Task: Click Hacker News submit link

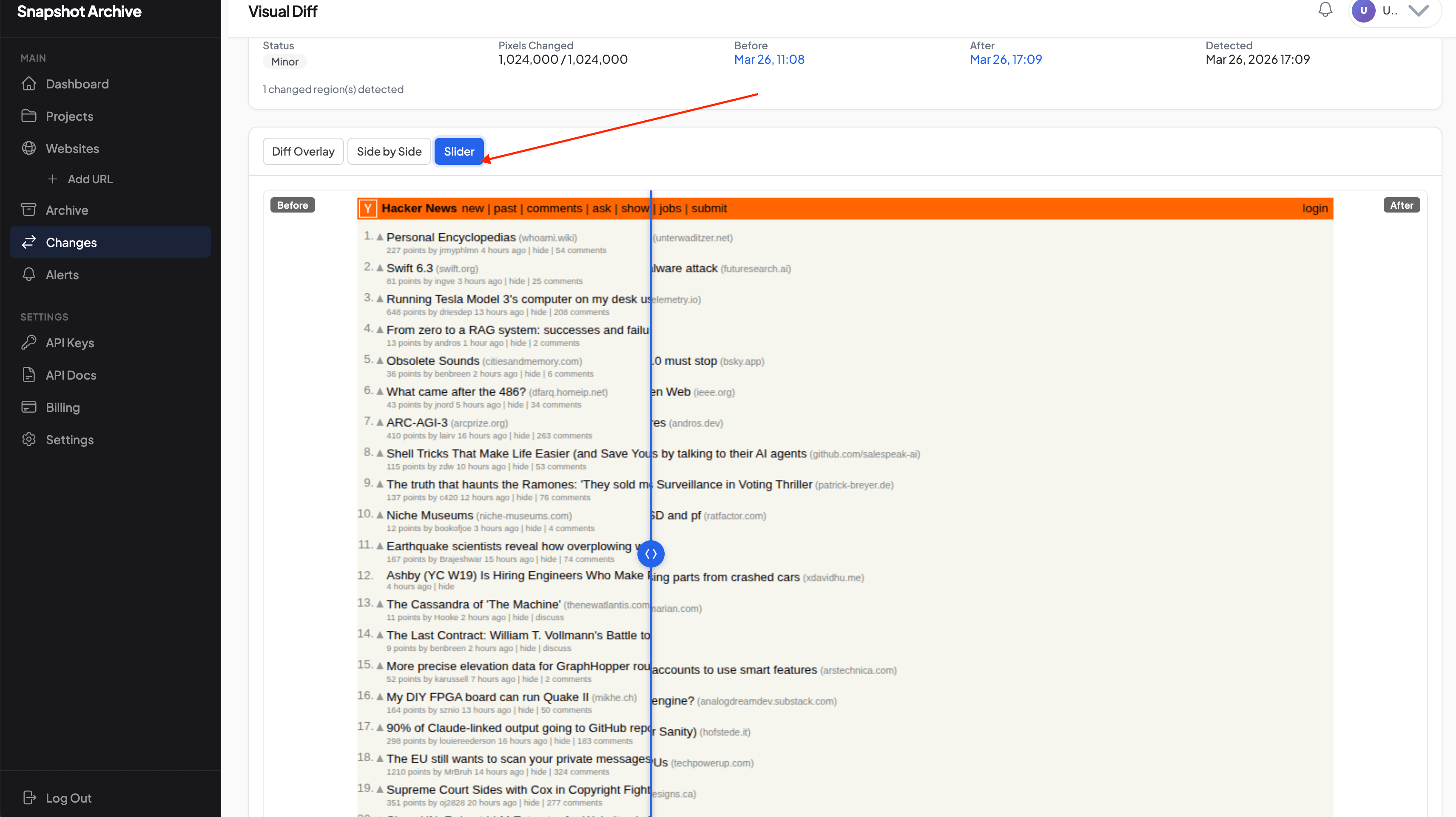Action: [x=709, y=208]
